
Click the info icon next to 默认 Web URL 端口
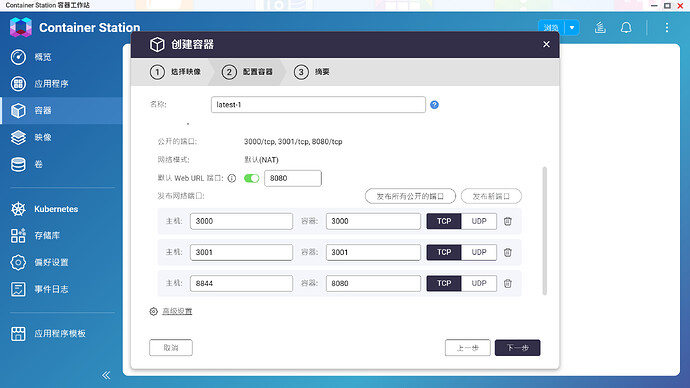pyautogui.click(x=232, y=178)
